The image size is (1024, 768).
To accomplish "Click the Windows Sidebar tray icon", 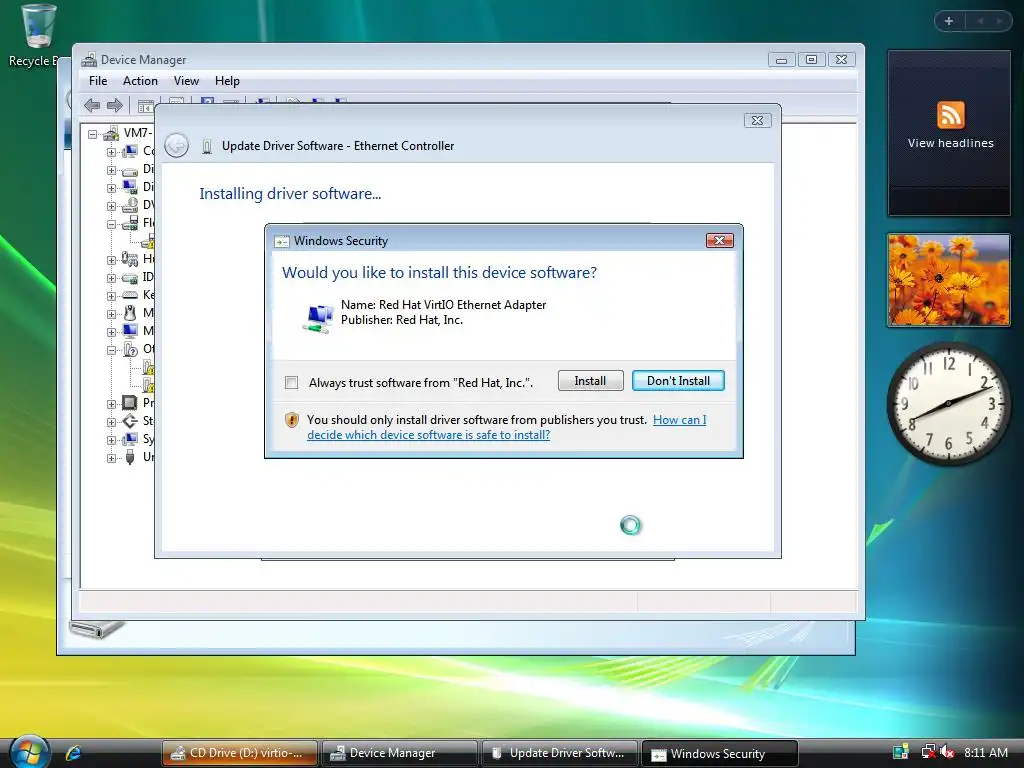I will pos(901,752).
